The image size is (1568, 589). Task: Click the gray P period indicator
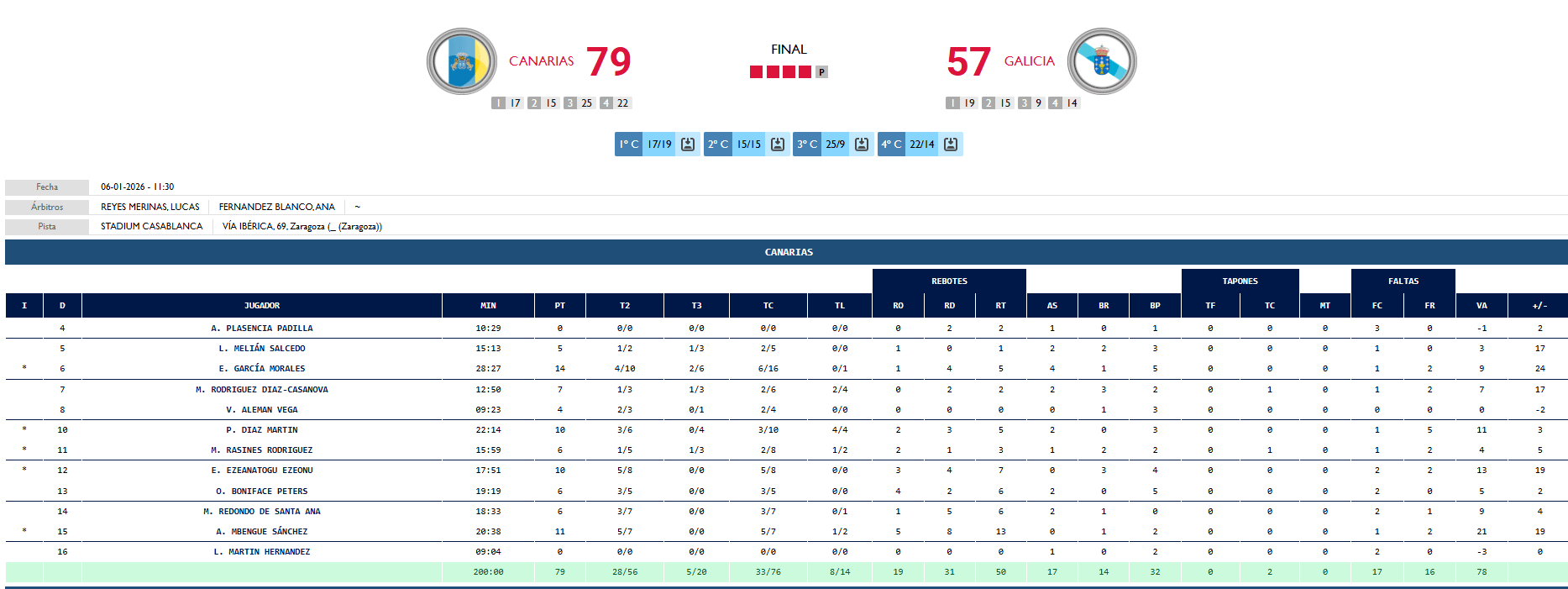(821, 72)
